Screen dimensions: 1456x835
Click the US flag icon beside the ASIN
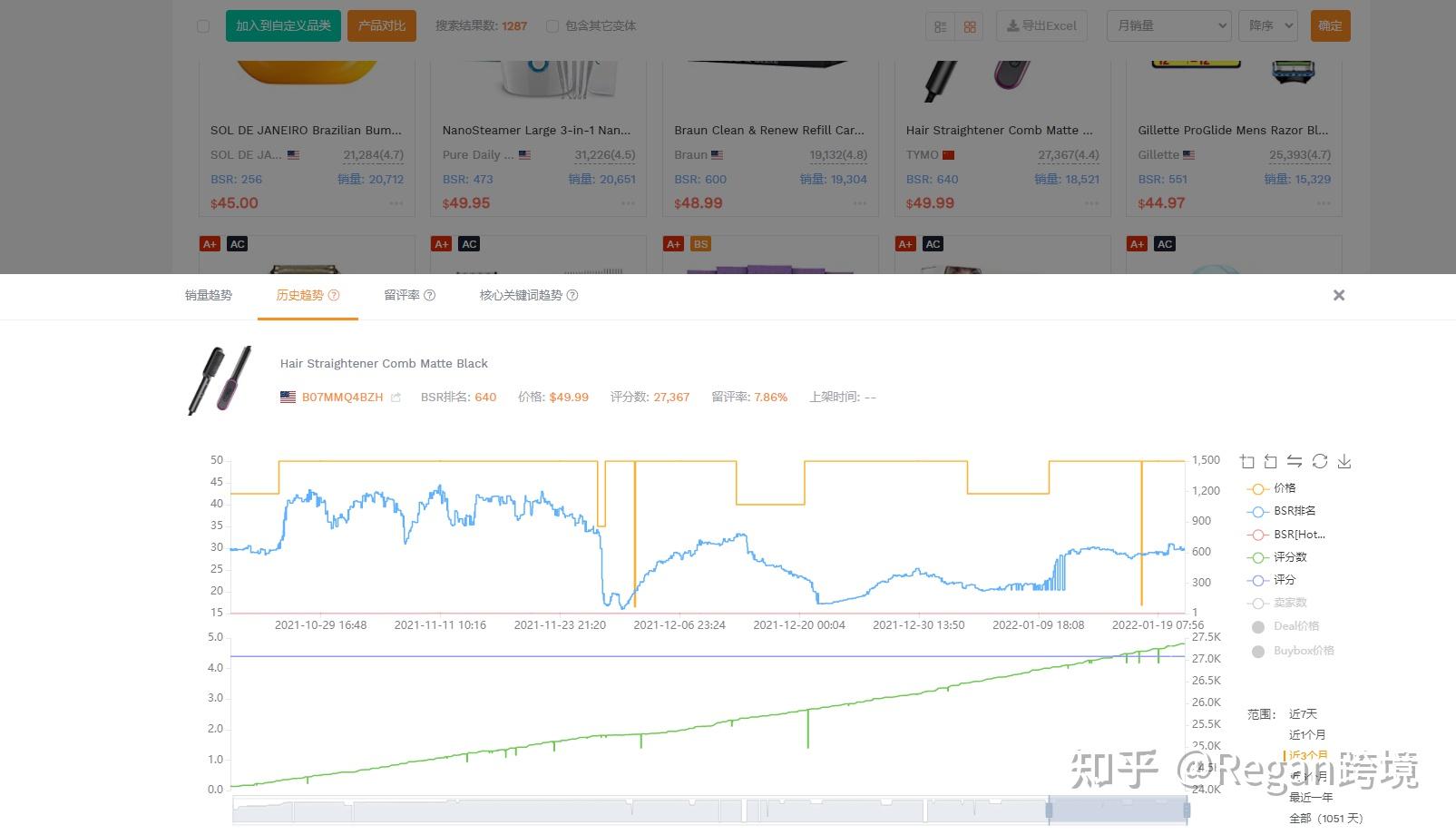[288, 398]
